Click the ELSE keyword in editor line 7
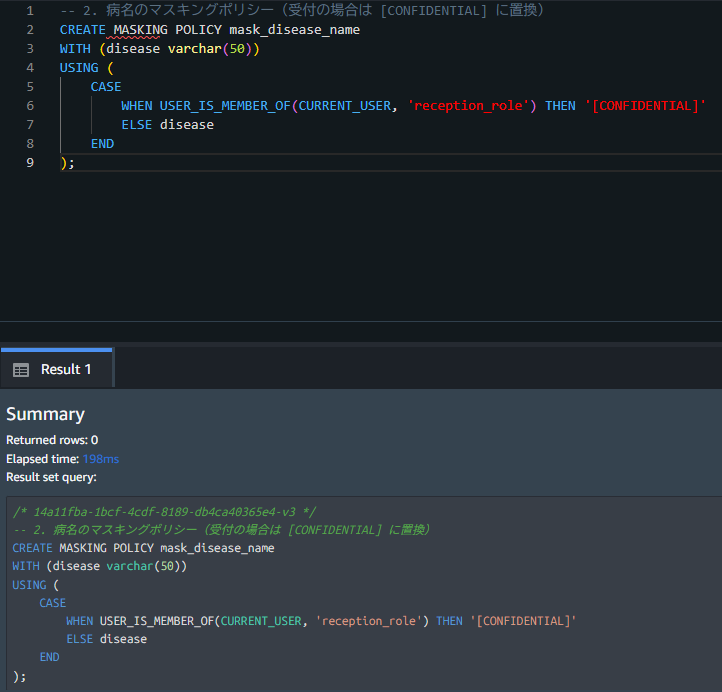The image size is (722, 692). click(137, 124)
